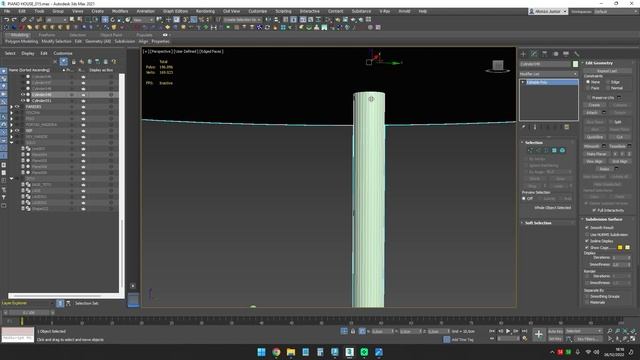Open Google Chrome from the taskbar
Viewport: 640px width, 360px height.
tap(276, 352)
